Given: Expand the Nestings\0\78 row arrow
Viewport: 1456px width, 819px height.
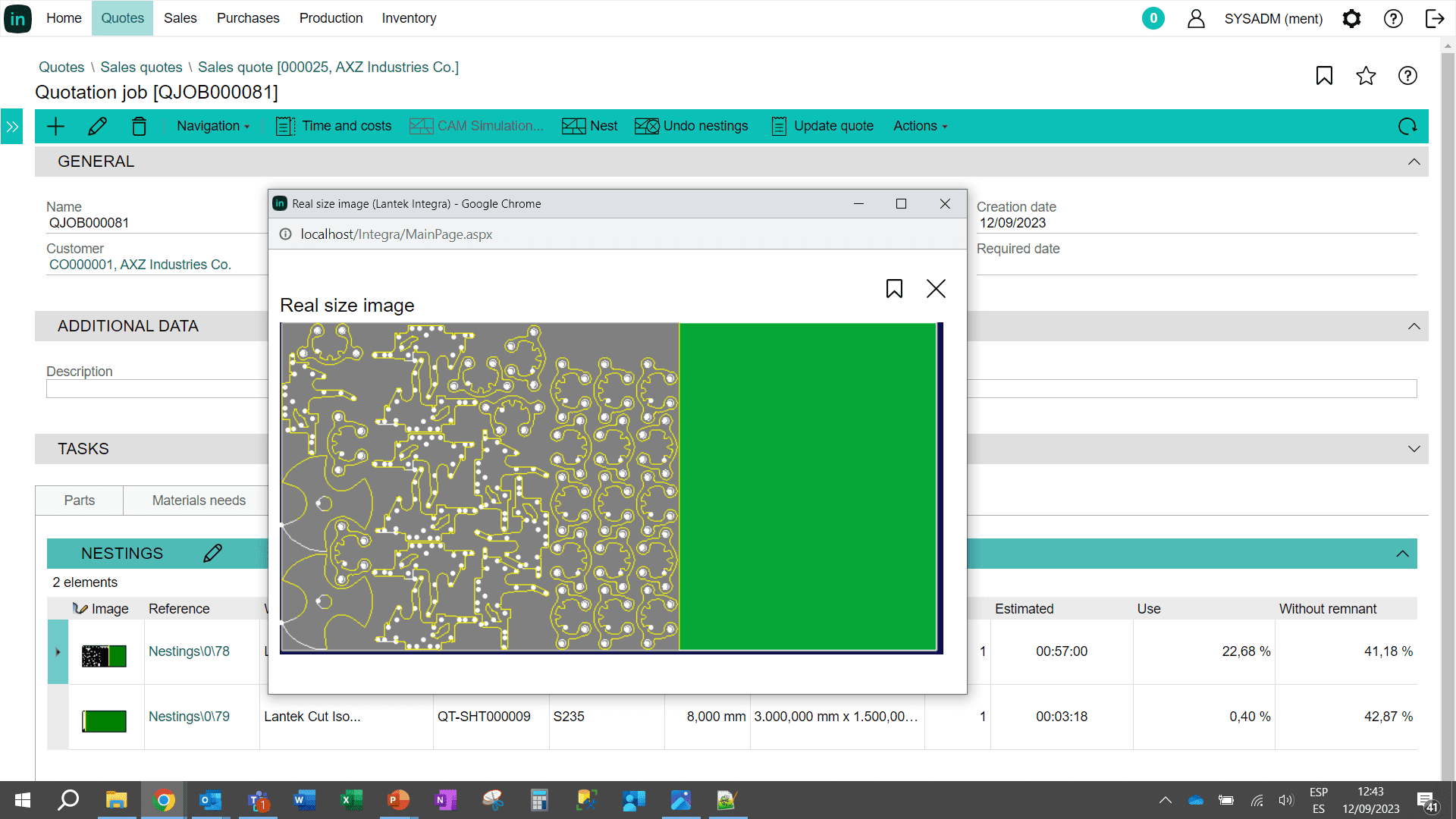Looking at the screenshot, I should pyautogui.click(x=58, y=652).
